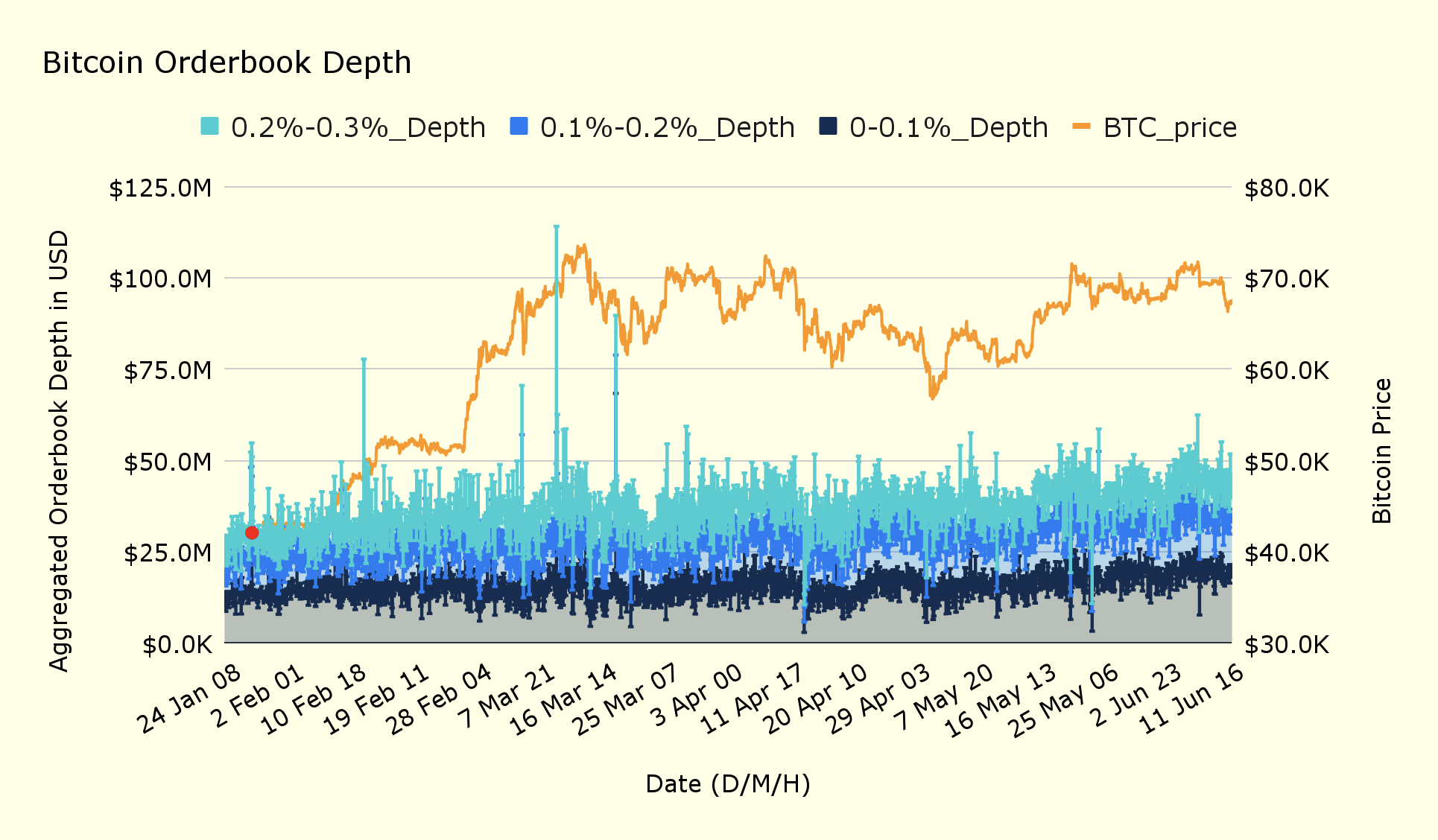This screenshot has height=840, width=1438.
Task: Toggle the 0.2%-0.3%_Depth legend label
Action: coord(358,127)
